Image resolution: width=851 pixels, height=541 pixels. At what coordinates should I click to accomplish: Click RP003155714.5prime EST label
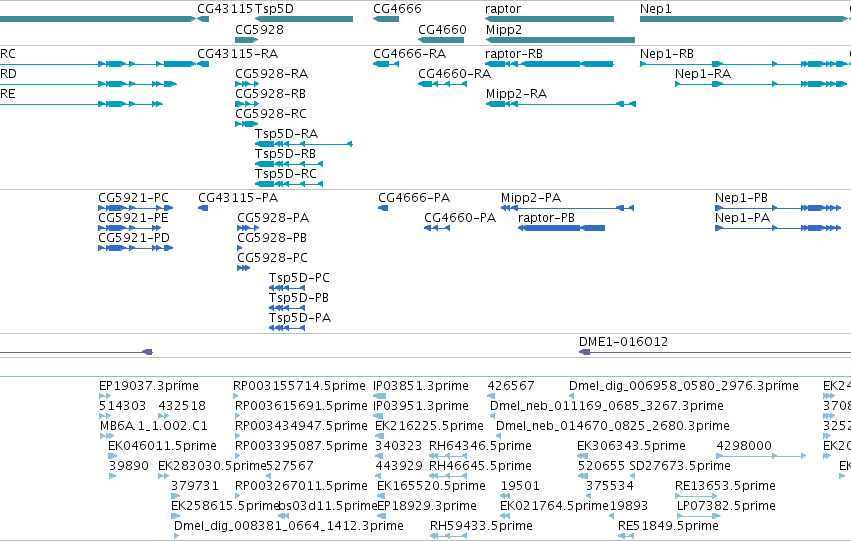point(300,386)
